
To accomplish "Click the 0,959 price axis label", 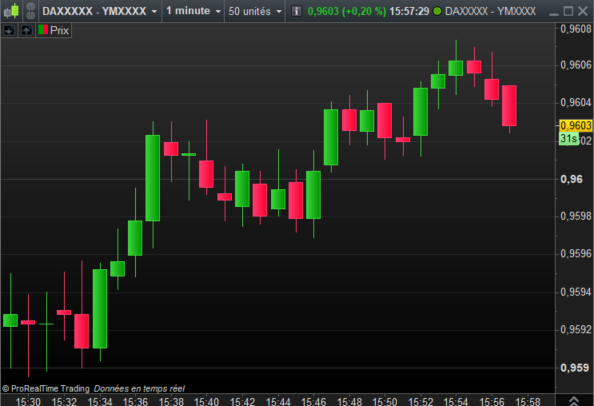I will click(x=575, y=368).
